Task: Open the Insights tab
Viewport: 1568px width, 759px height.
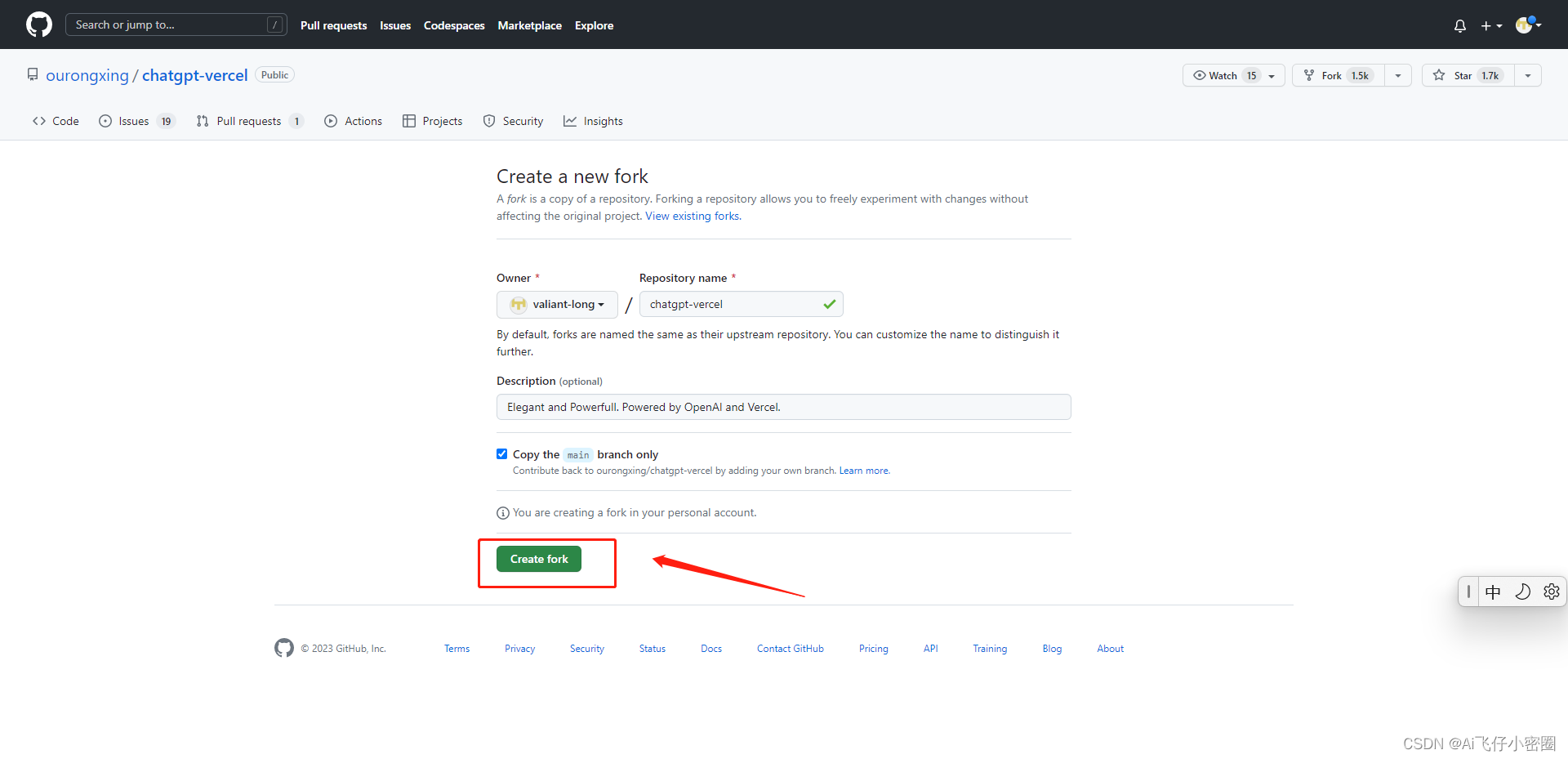Action: pyautogui.click(x=593, y=121)
